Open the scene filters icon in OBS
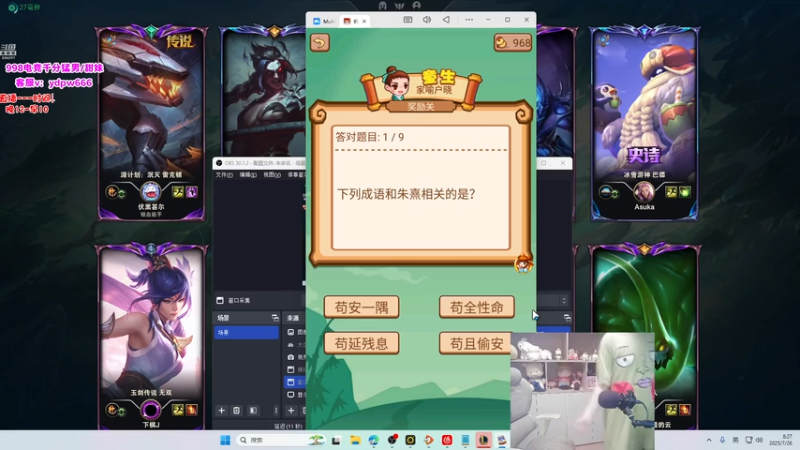Viewport: 800px width, 450px height. click(x=253, y=410)
